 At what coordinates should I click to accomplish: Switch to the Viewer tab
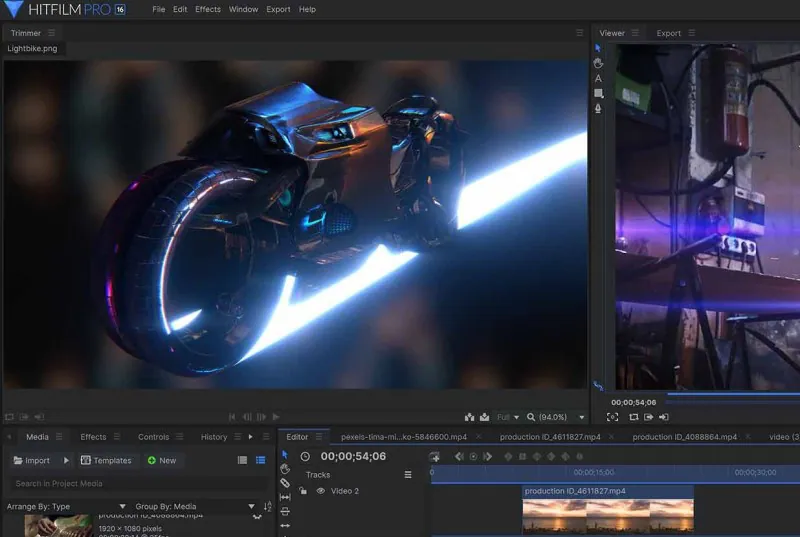tap(612, 33)
